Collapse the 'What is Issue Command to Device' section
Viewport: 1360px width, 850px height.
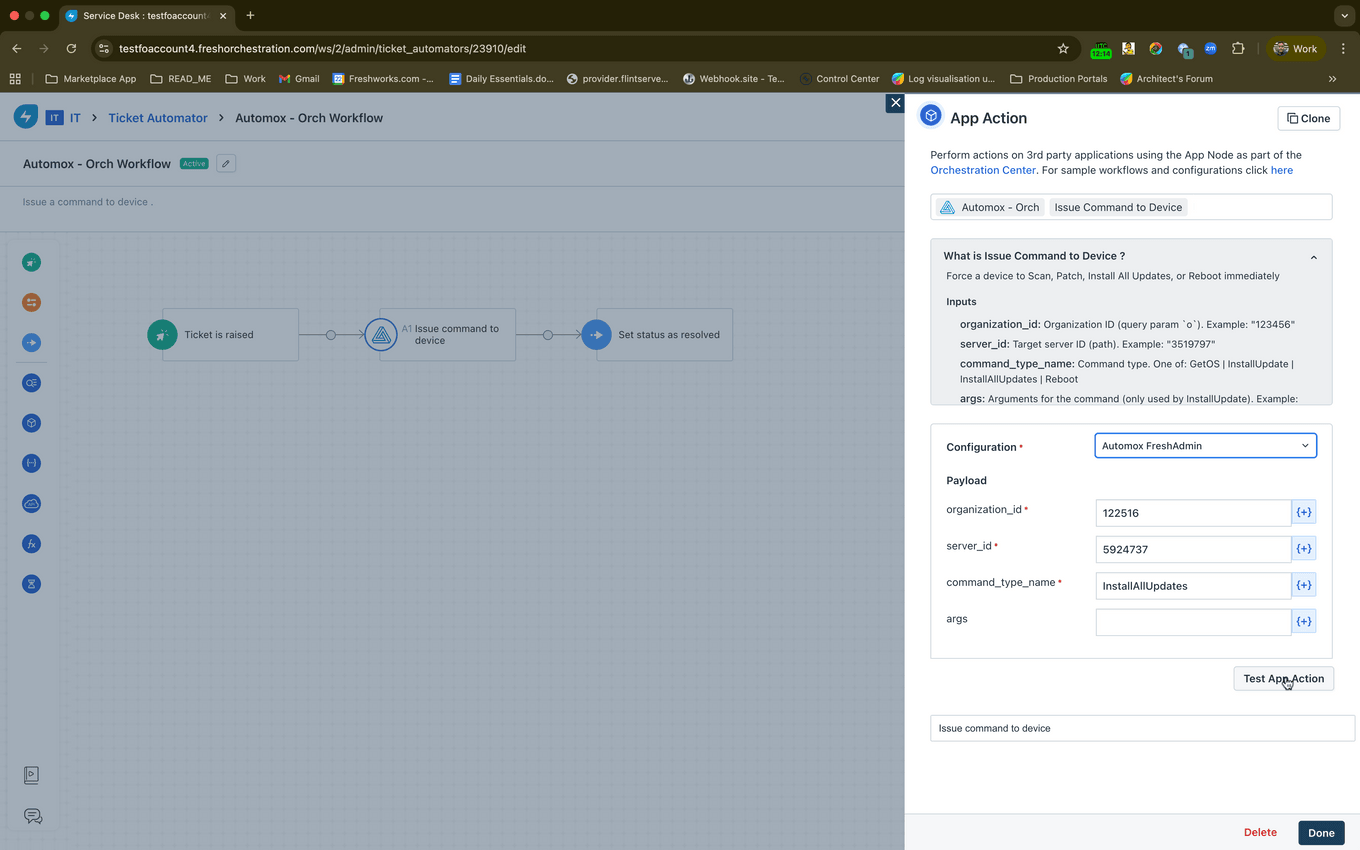pos(1313,256)
